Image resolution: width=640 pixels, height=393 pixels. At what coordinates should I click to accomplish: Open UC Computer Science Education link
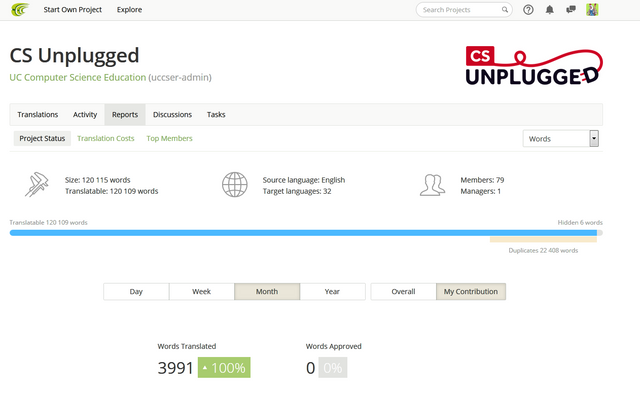(78, 77)
